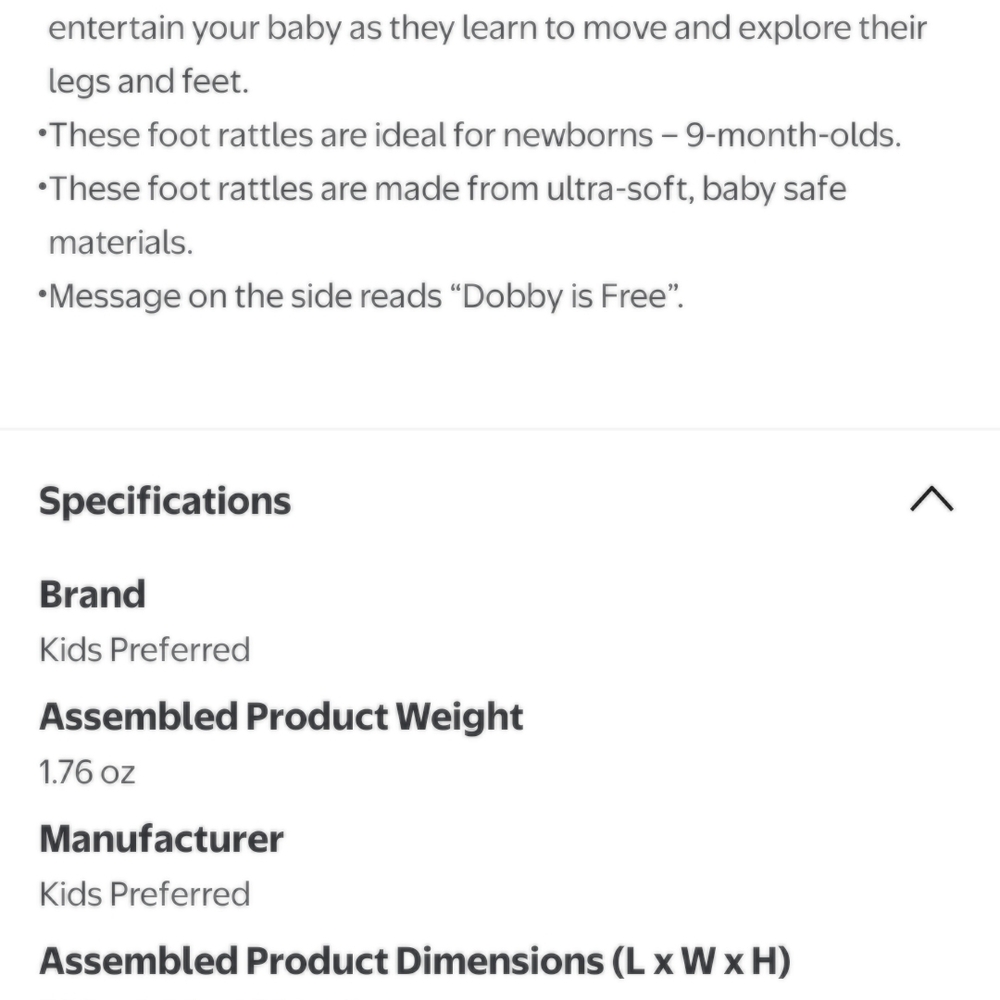
Task: Tap the Specifications section heading
Action: [165, 501]
